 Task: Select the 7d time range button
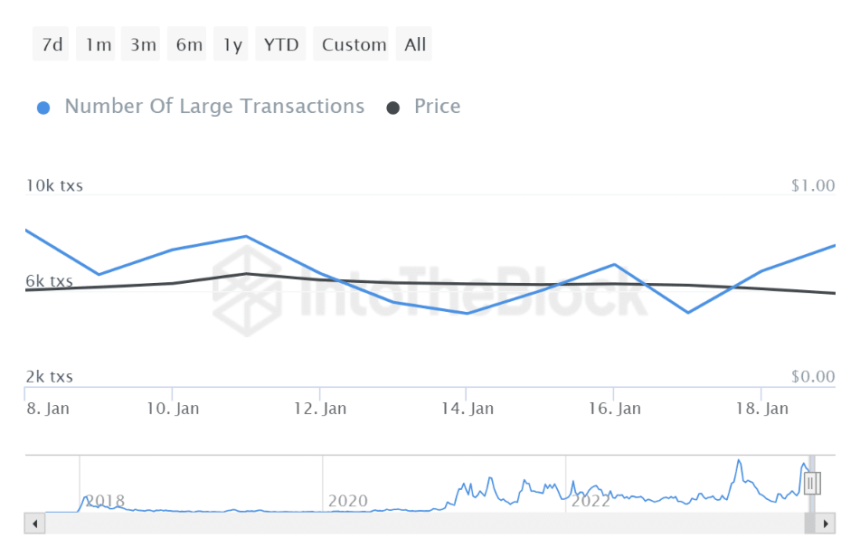(53, 44)
